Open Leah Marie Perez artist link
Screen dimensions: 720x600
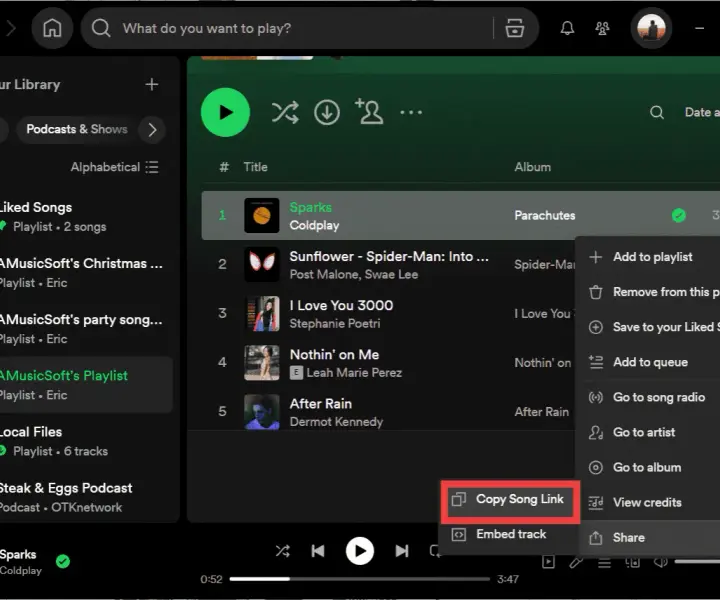coord(354,373)
